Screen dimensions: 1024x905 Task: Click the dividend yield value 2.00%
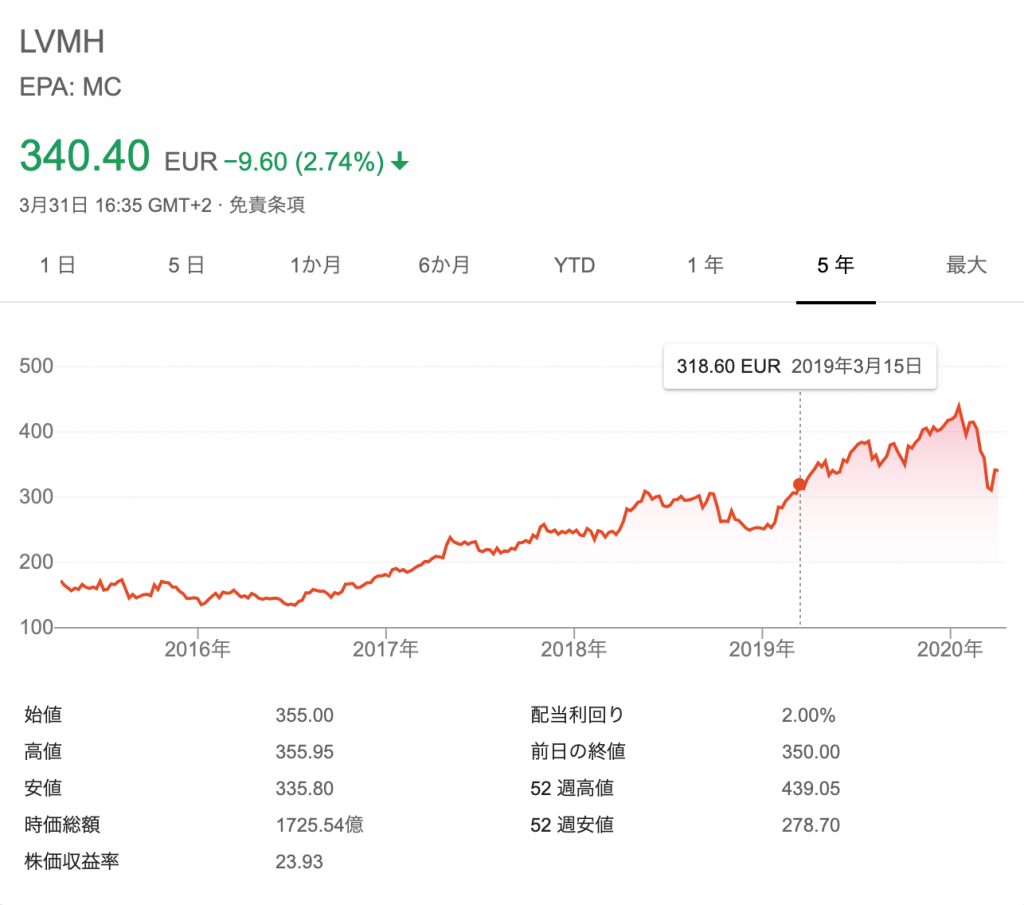tap(808, 716)
